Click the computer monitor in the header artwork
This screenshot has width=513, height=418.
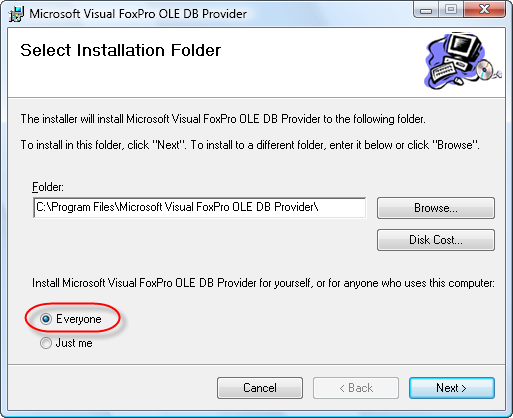tap(465, 46)
